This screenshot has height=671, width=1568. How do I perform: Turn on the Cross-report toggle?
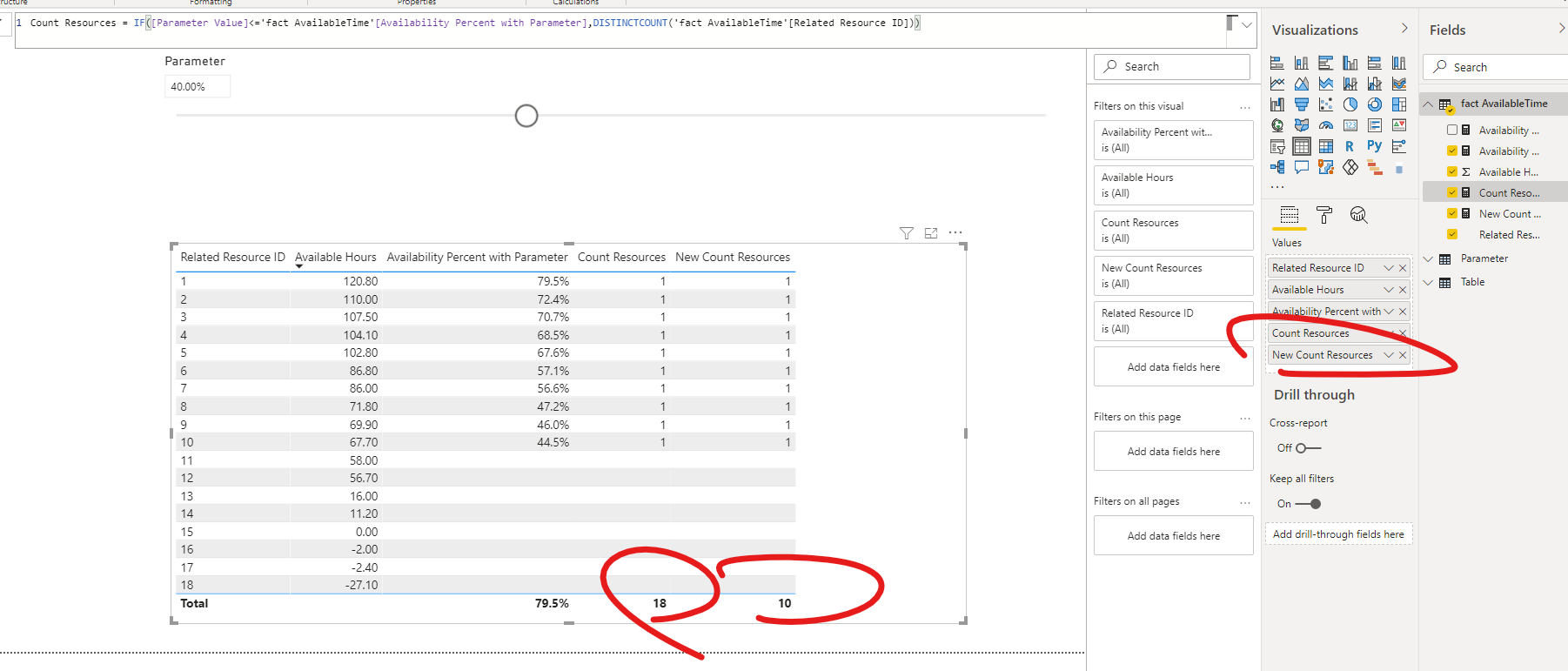(x=1308, y=448)
